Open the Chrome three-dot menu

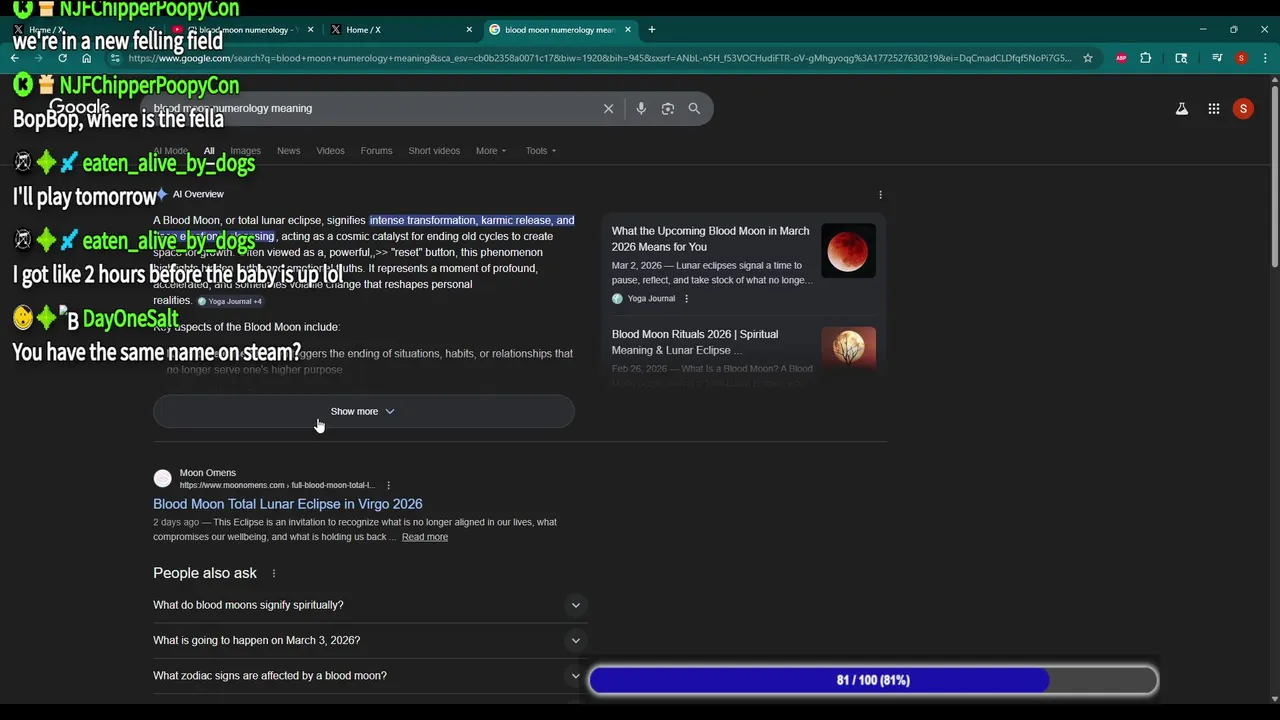tap(1264, 58)
